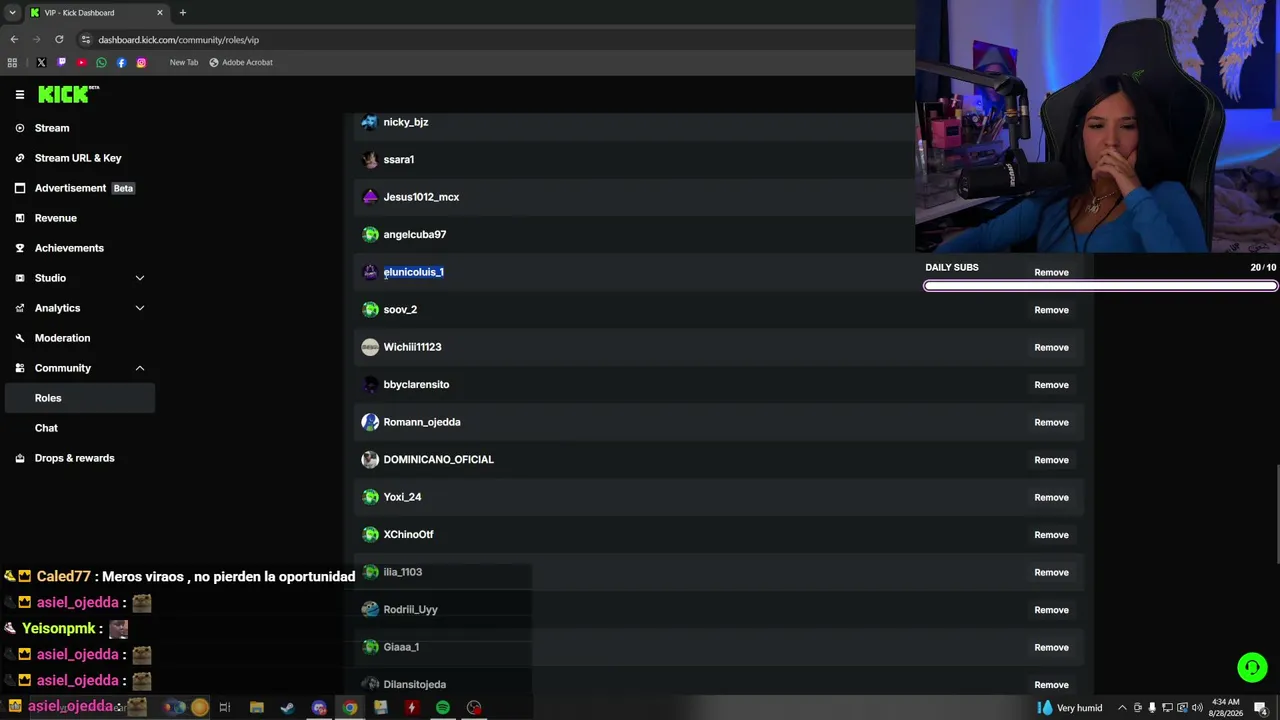Open the Very humid weather widget
Image resolution: width=1280 pixels, height=720 pixels.
[x=1069, y=708]
